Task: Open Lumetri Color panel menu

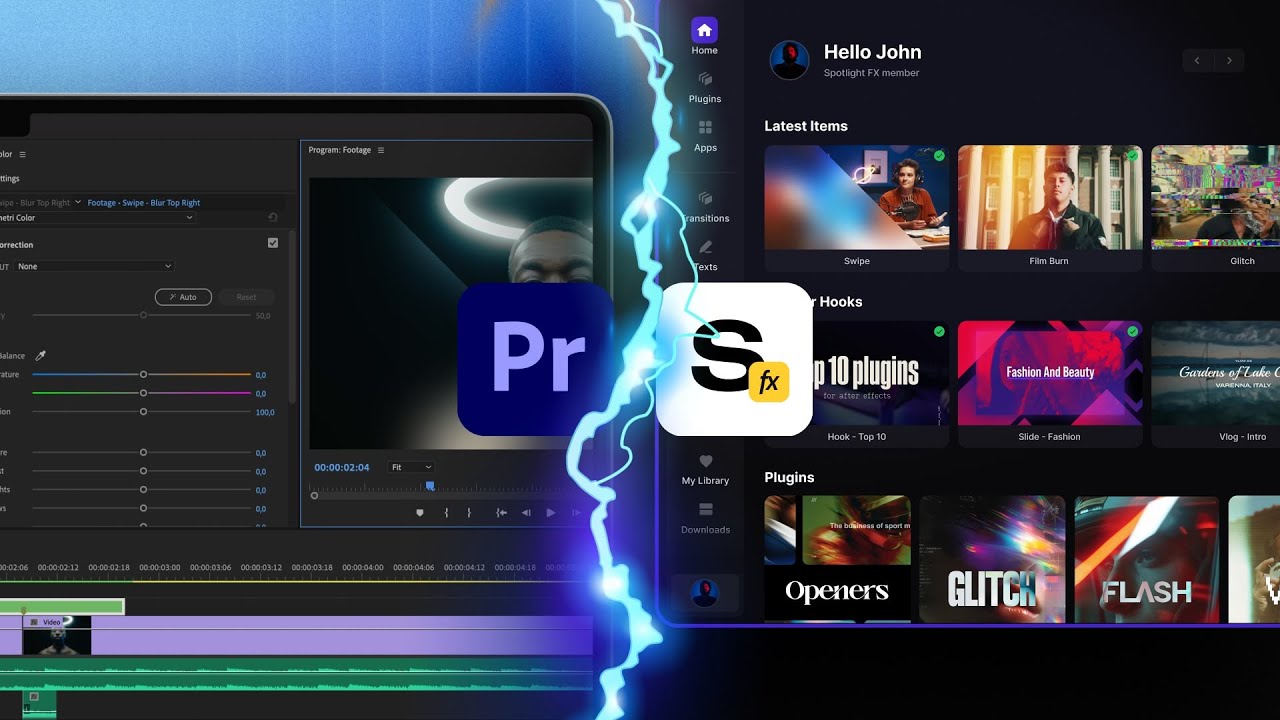Action: pos(22,154)
